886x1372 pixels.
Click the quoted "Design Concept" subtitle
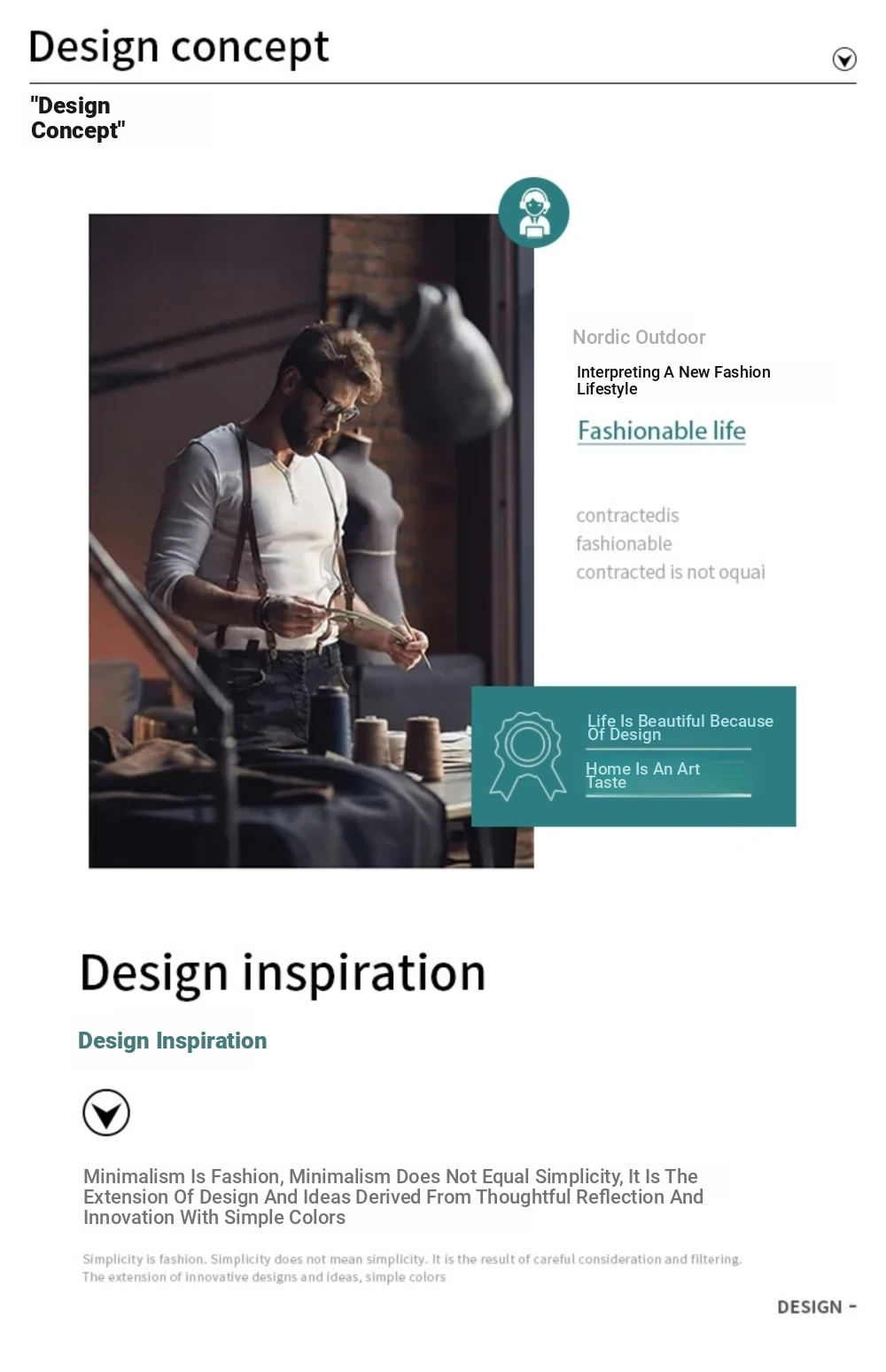(x=78, y=118)
